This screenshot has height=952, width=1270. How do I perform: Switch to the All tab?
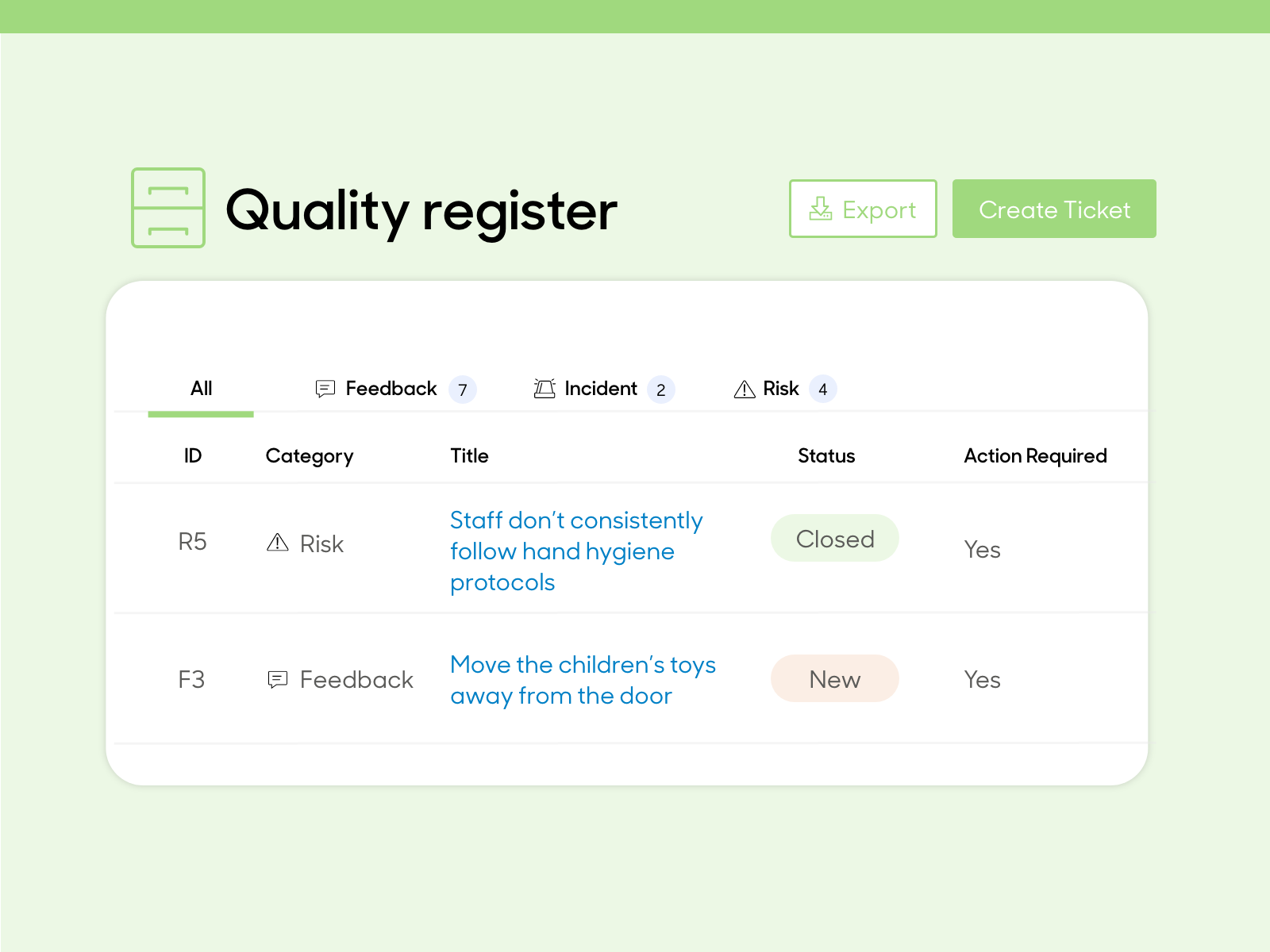(x=201, y=389)
